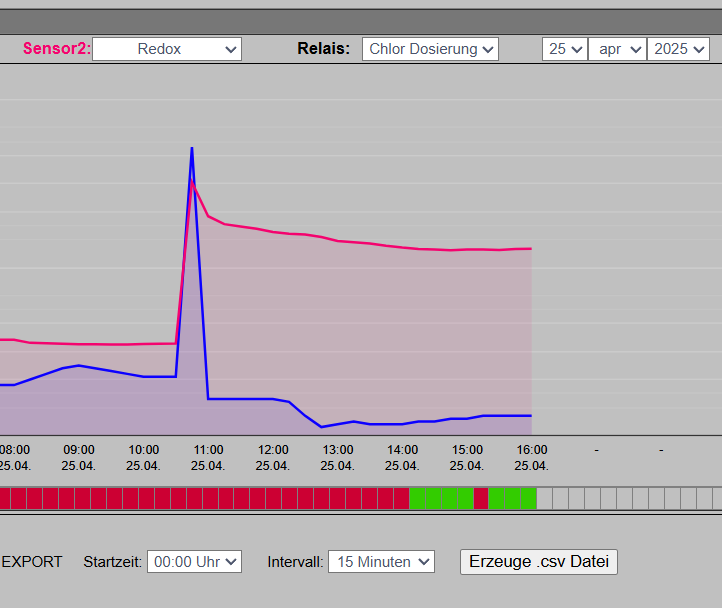Open the day dropdown showing 25
The width and height of the screenshot is (722, 608).
pos(565,49)
